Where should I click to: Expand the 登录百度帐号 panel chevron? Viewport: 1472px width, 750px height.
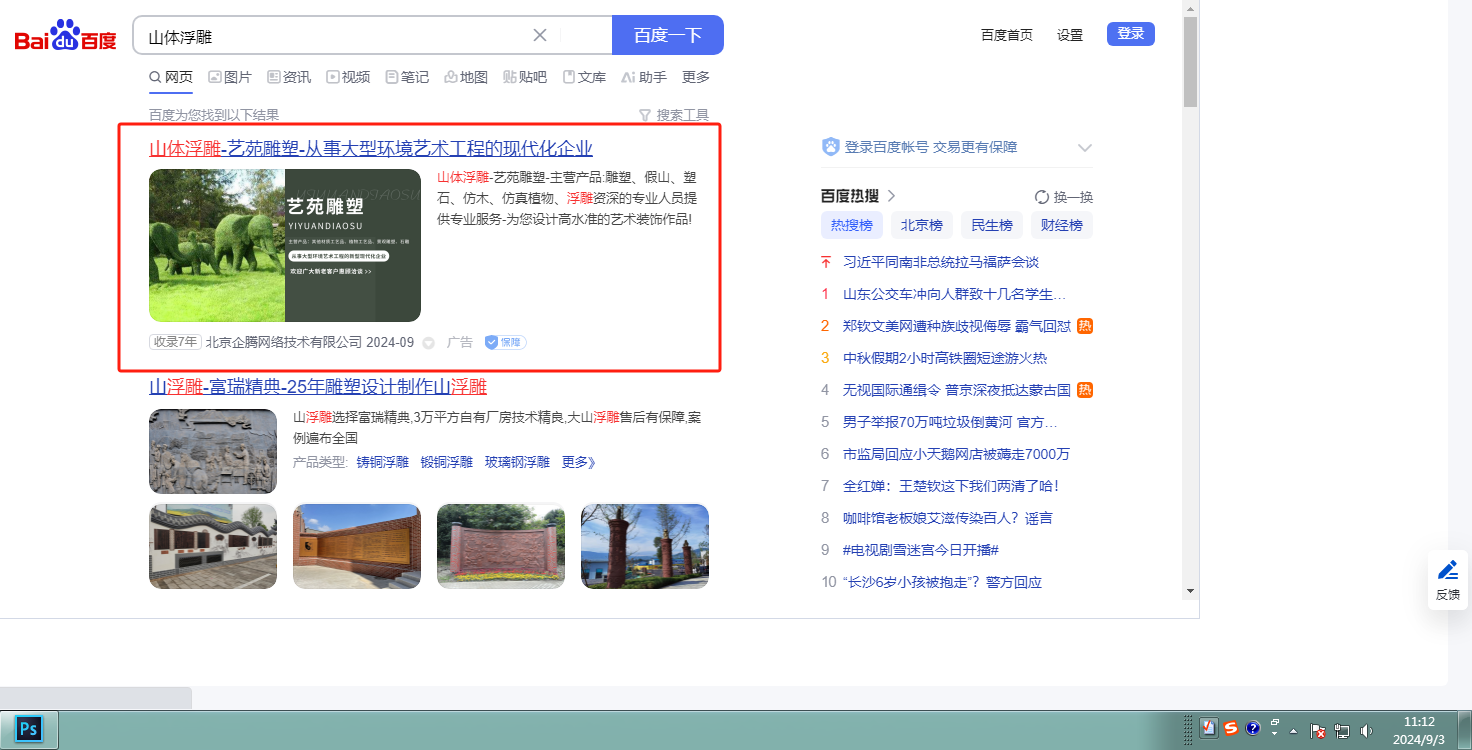click(x=1085, y=148)
